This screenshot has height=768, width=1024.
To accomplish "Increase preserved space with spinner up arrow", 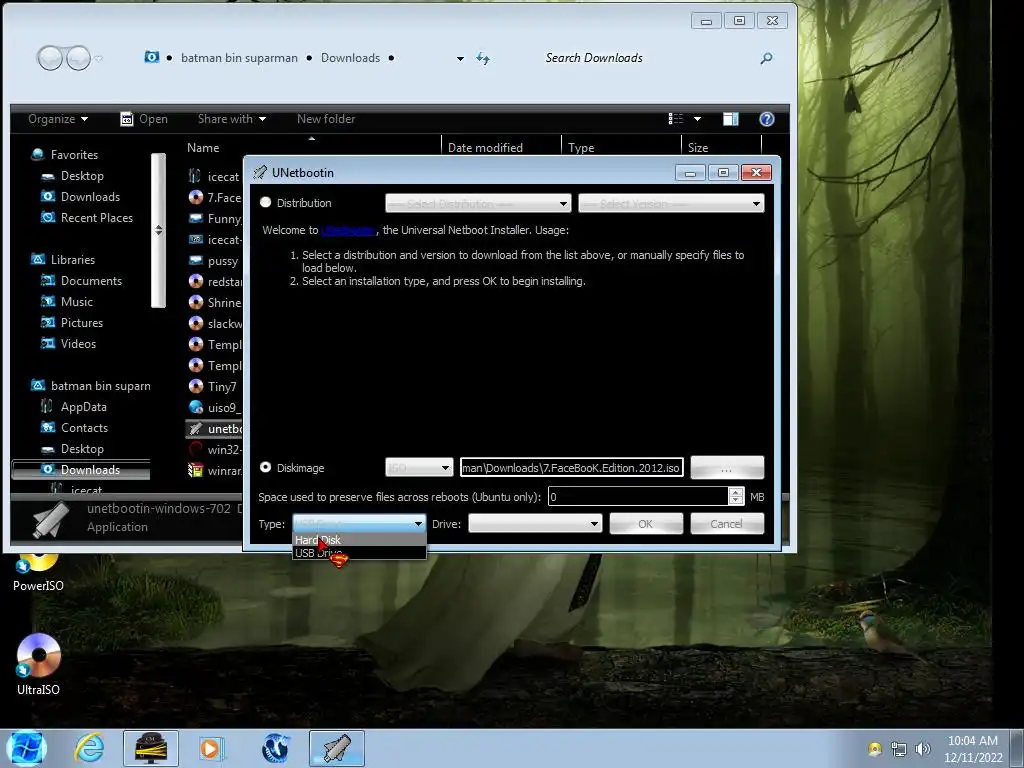I will coord(736,492).
